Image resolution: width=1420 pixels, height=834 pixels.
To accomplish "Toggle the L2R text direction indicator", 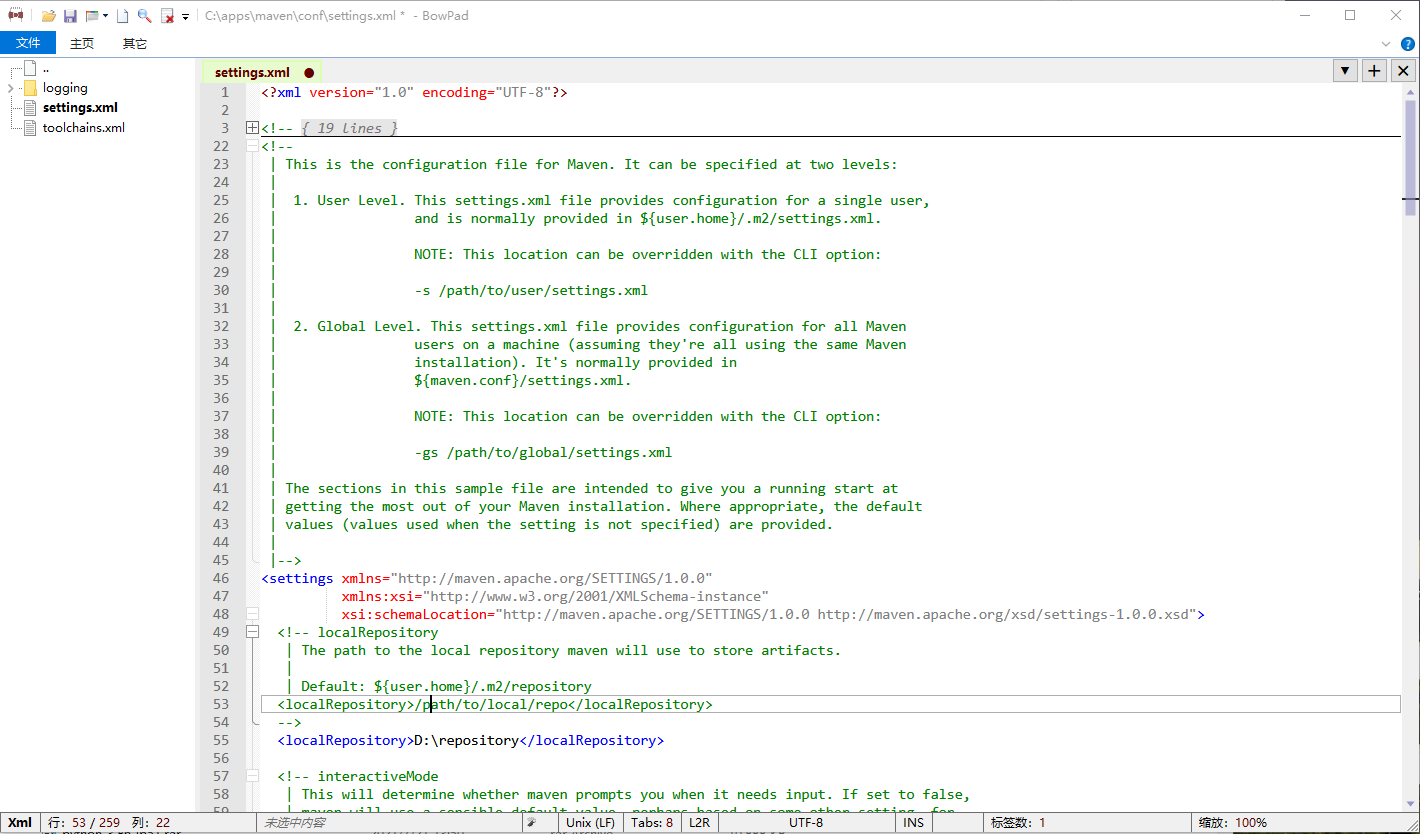I will tap(698, 823).
